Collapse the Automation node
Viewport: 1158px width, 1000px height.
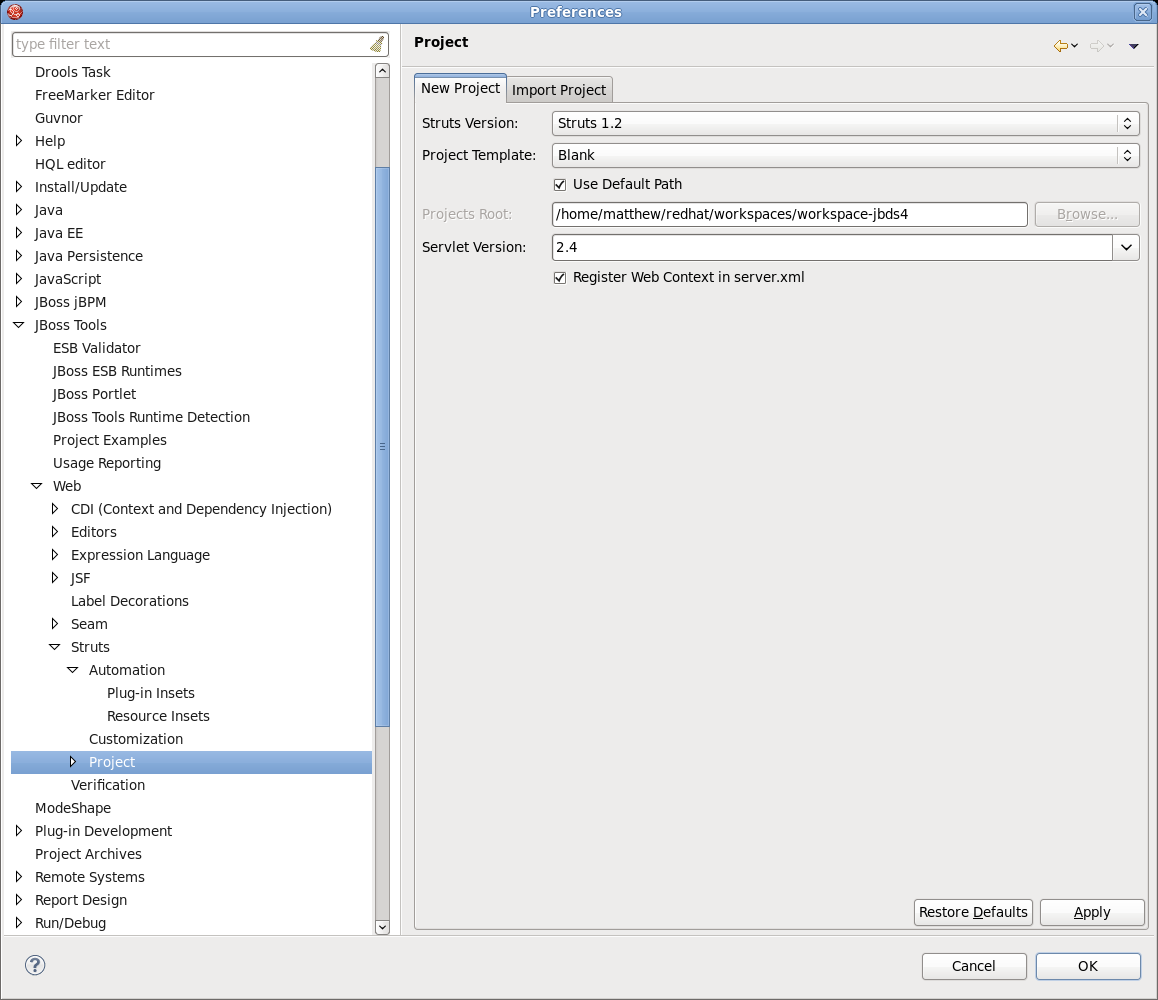[x=72, y=670]
